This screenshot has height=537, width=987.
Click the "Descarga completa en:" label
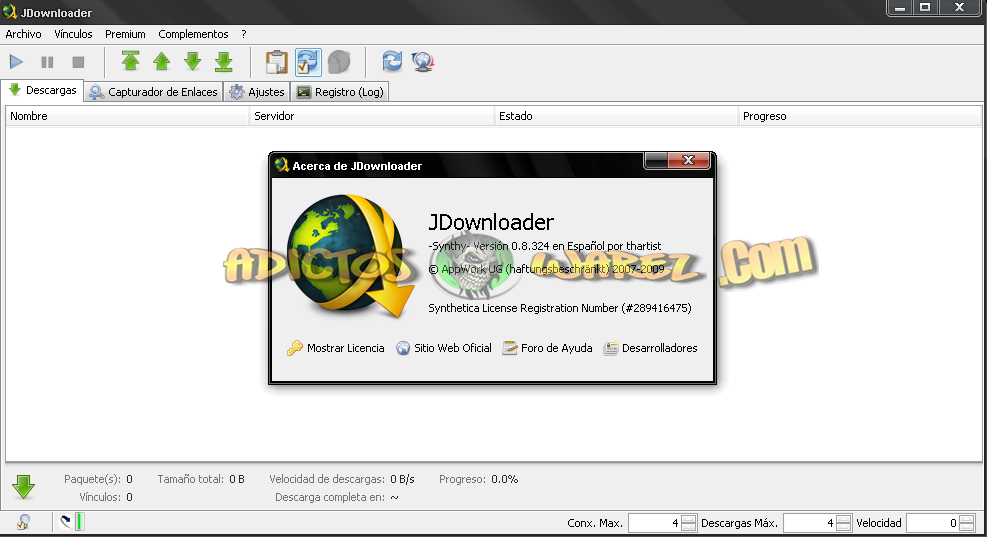pos(330,497)
